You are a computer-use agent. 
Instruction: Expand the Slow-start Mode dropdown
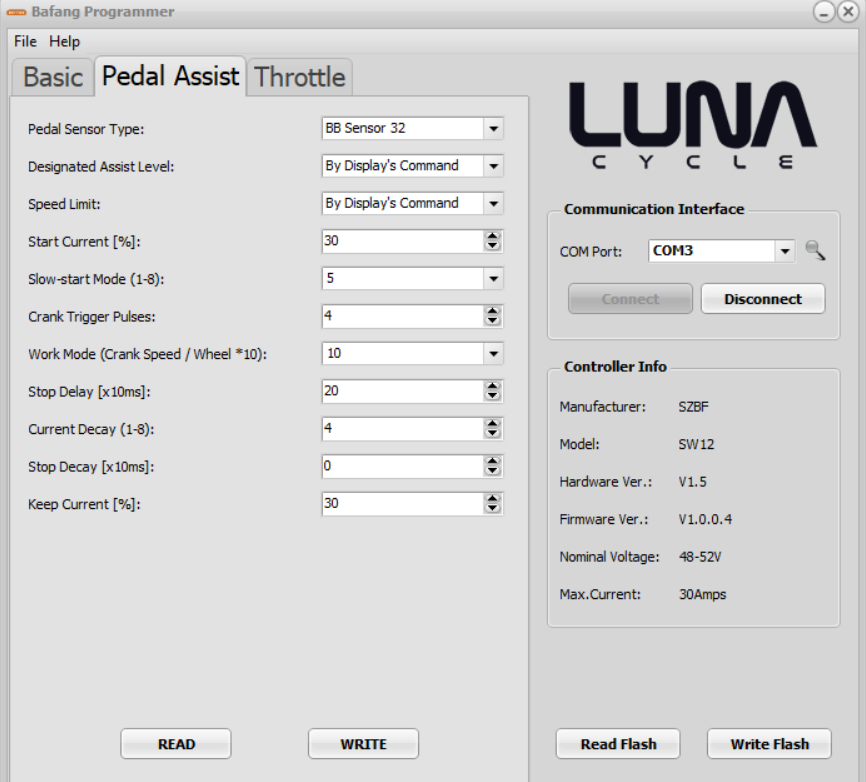(x=492, y=279)
